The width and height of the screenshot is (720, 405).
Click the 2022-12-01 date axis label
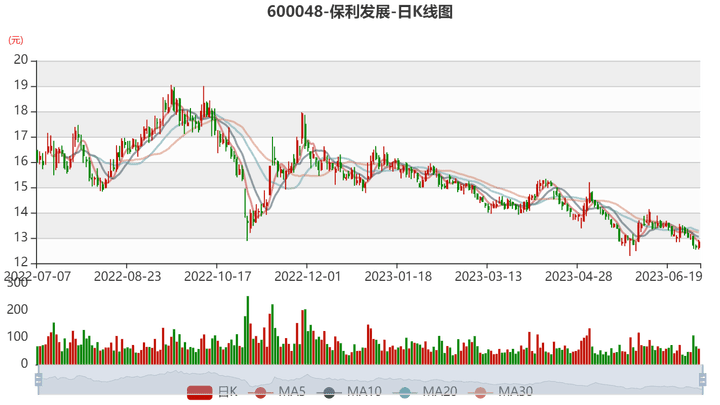(308, 276)
